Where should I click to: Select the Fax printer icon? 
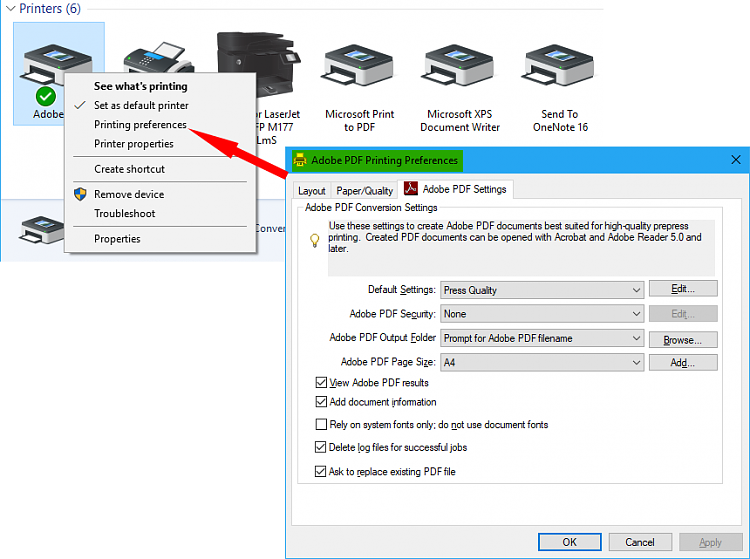pos(159,58)
